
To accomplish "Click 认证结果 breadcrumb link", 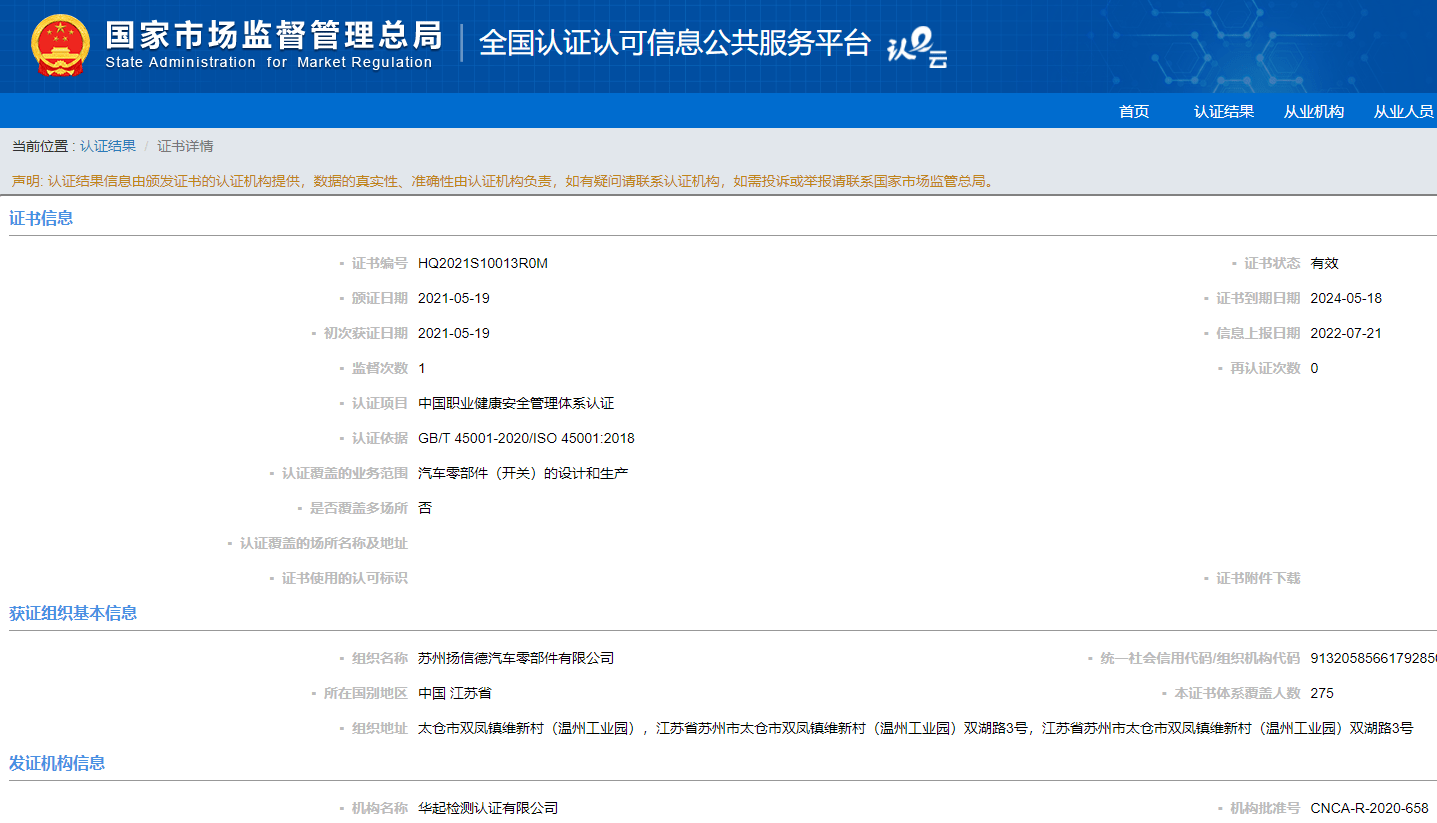I will (108, 146).
